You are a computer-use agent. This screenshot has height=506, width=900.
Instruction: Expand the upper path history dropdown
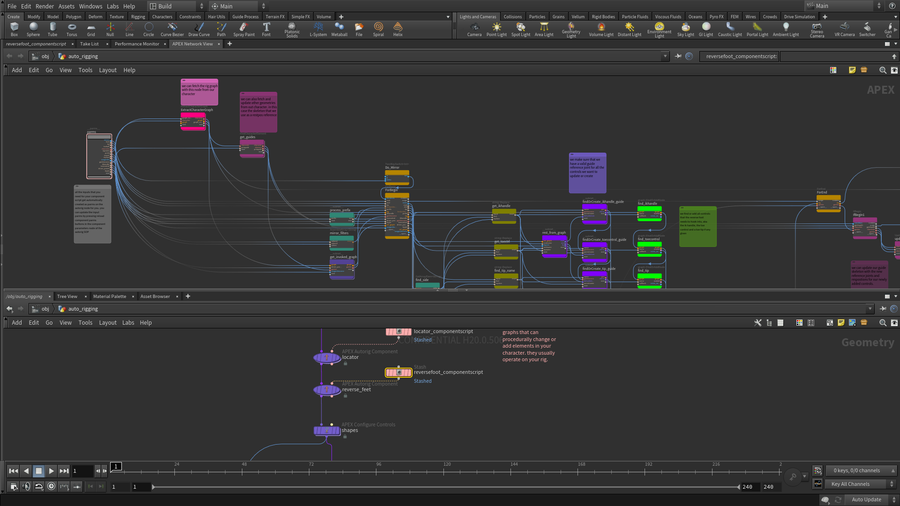665,56
